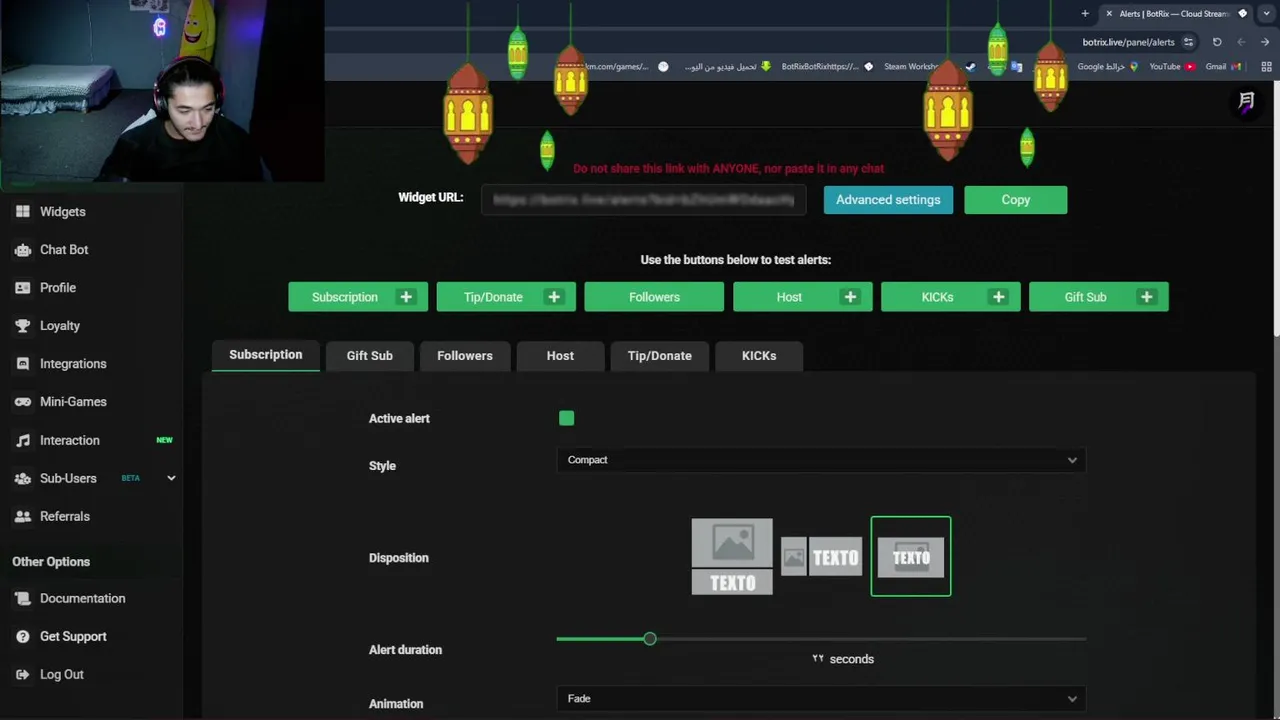The width and height of the screenshot is (1280, 720).
Task: Switch to the Tip/Donate tab
Action: (660, 356)
